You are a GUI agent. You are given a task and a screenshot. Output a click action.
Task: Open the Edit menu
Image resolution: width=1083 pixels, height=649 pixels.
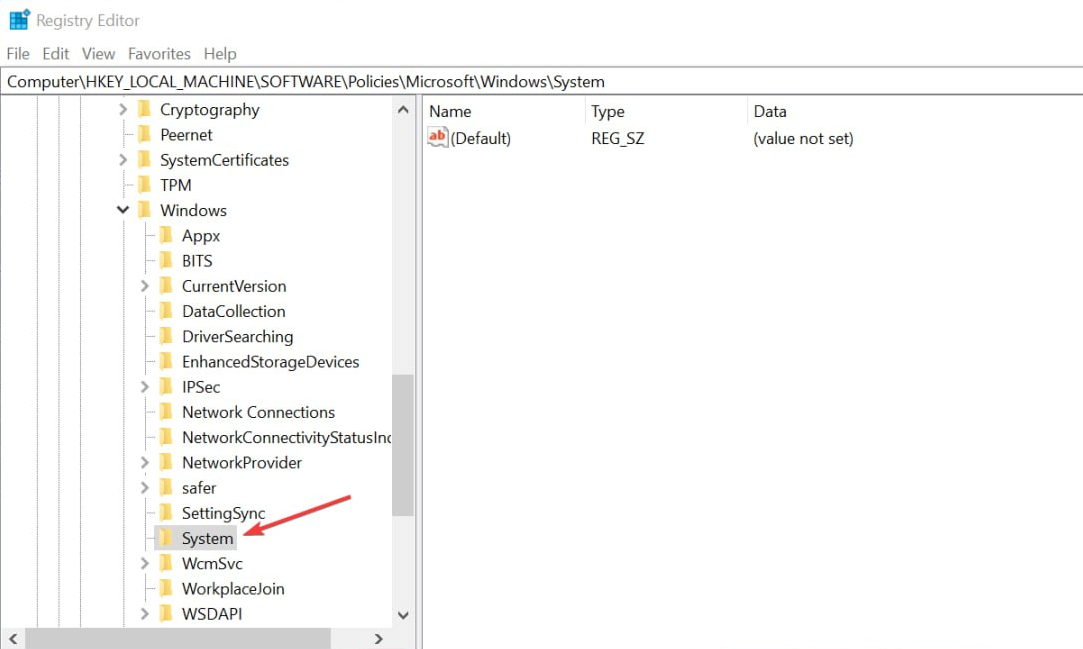pos(55,54)
